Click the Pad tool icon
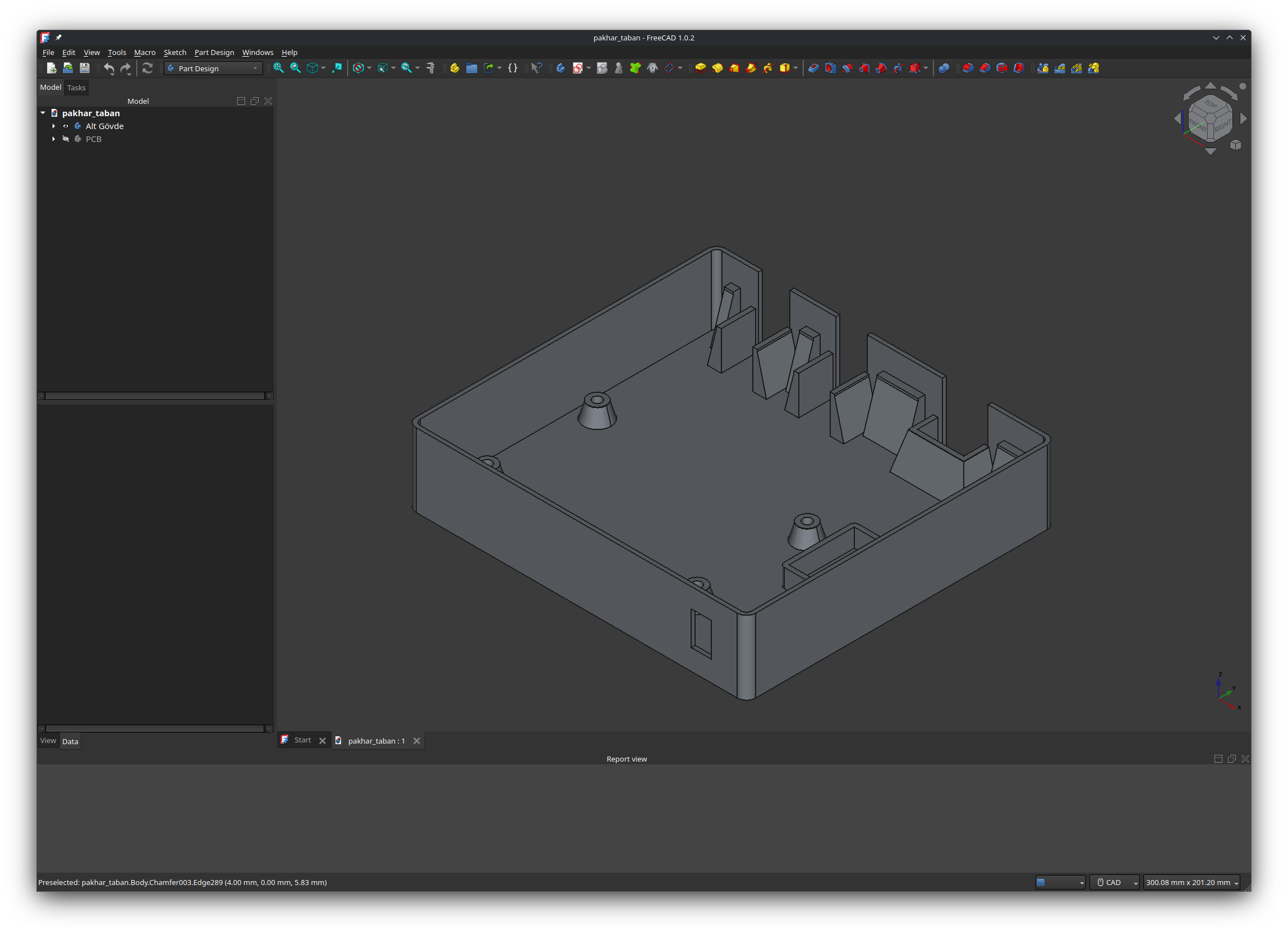Screen dimensions: 1288x935 point(700,68)
